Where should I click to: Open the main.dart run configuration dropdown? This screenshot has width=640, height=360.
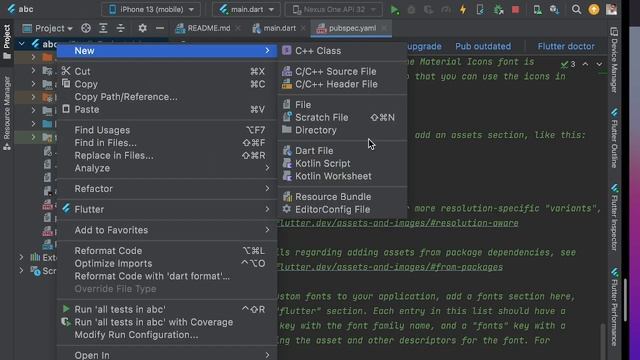pyautogui.click(x=247, y=9)
